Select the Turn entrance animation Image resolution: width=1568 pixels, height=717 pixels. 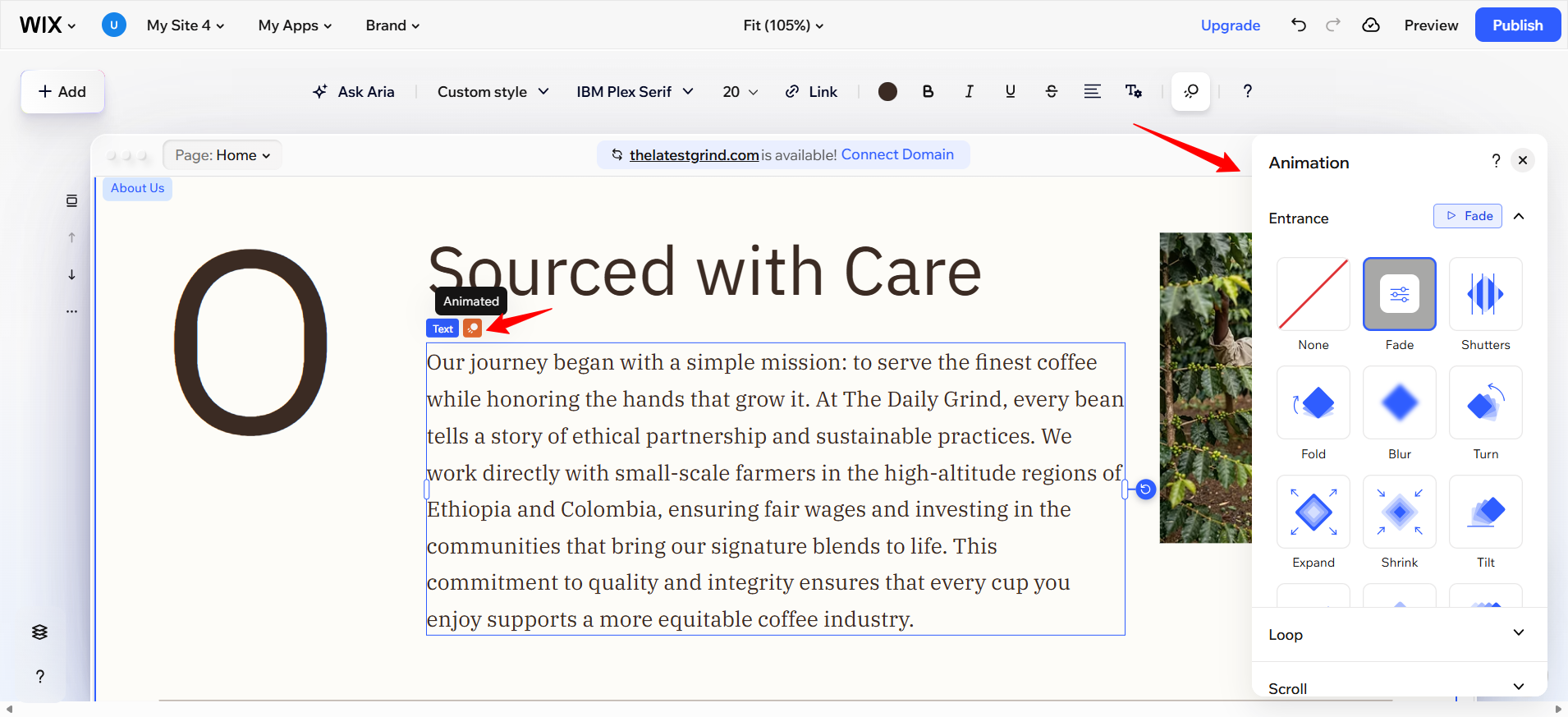click(x=1486, y=402)
